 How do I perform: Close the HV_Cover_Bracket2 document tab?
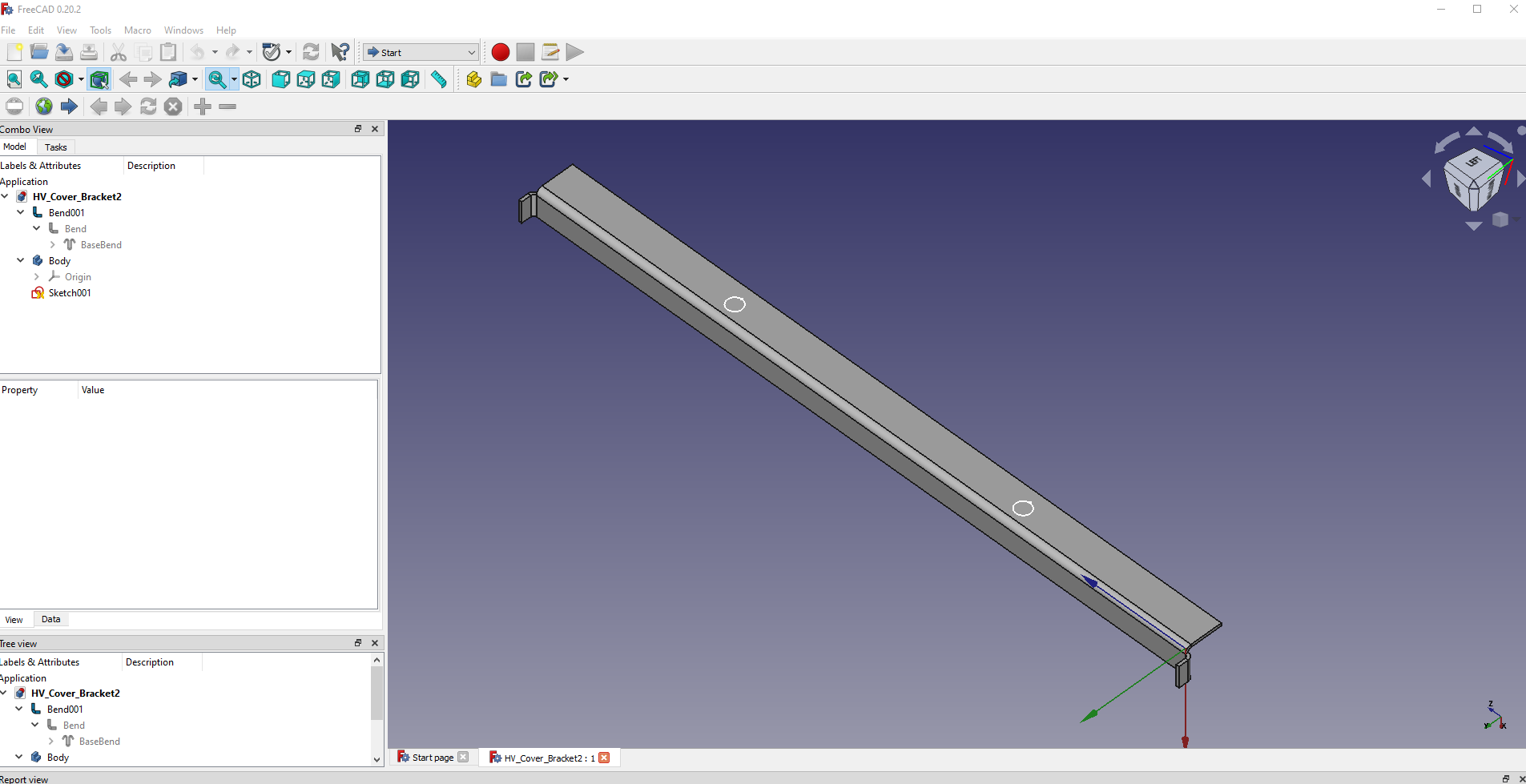pyautogui.click(x=605, y=758)
